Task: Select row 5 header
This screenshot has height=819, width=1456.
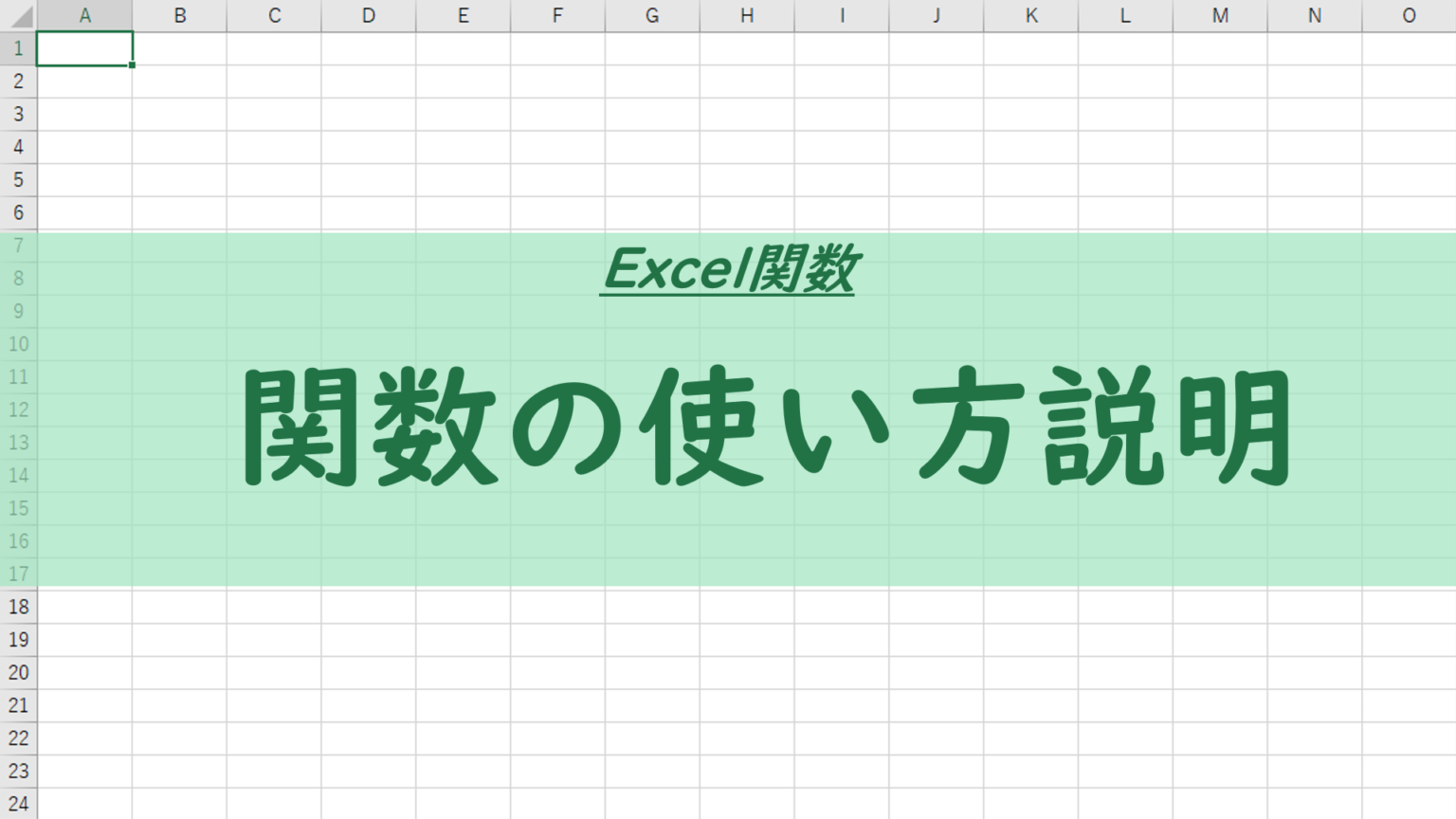Action: pos(18,180)
